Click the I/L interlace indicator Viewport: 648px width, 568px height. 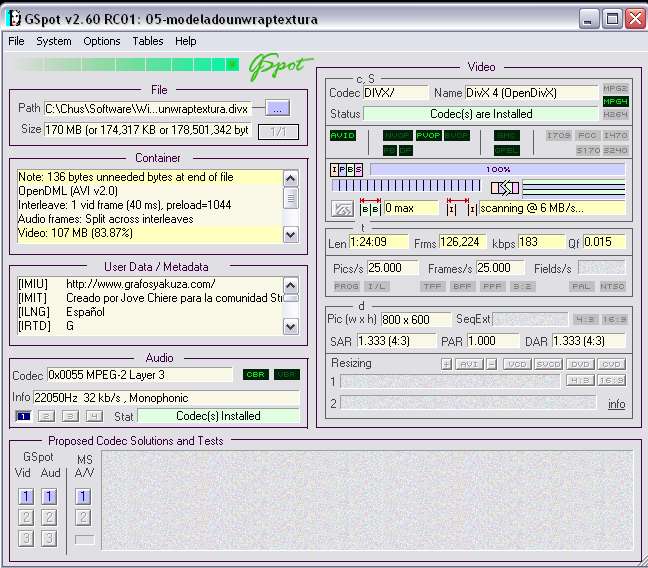pos(376,286)
